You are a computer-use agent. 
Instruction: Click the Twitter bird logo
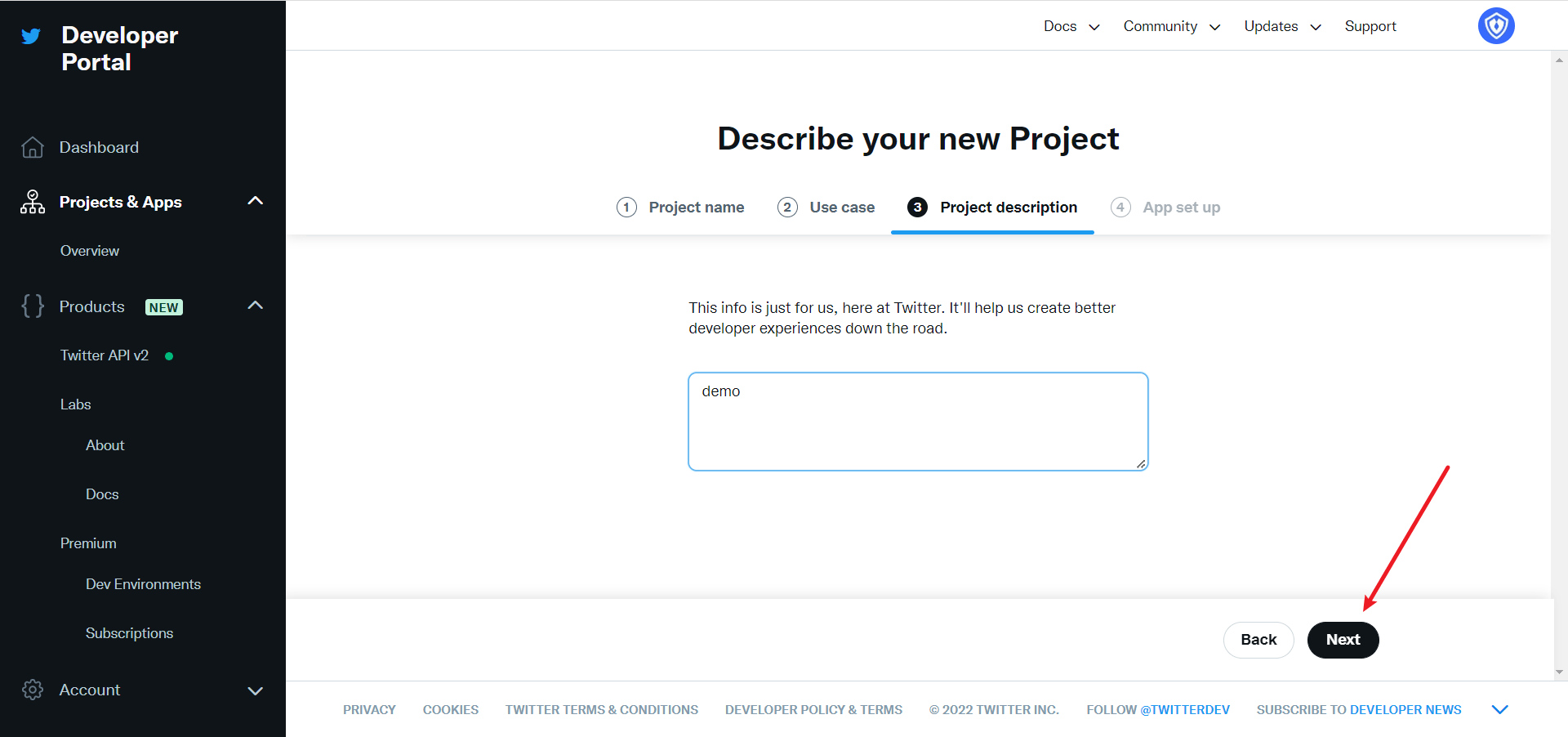(x=31, y=36)
